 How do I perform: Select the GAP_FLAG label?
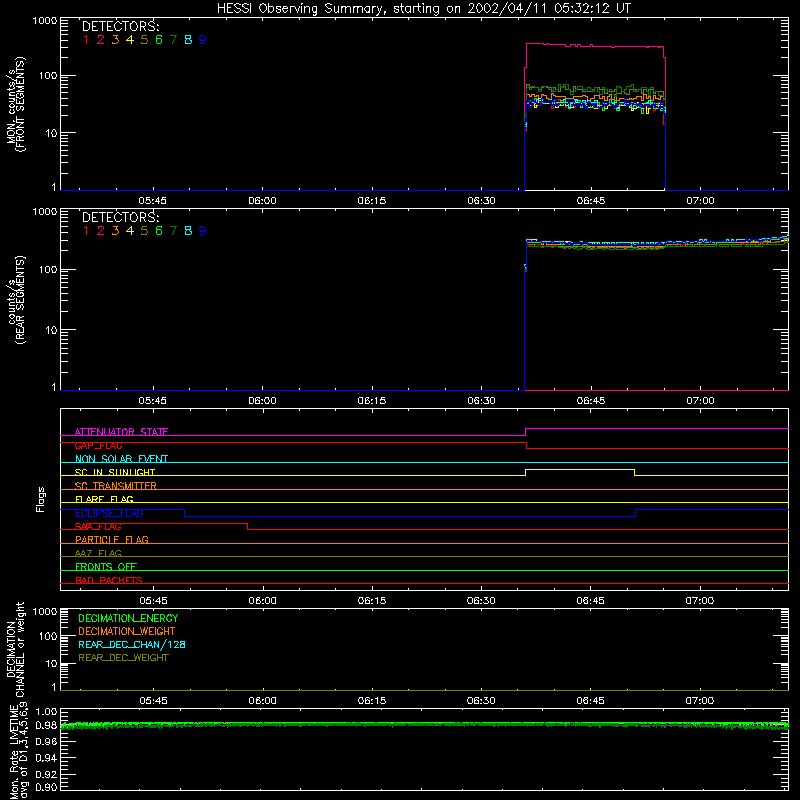coord(98,445)
